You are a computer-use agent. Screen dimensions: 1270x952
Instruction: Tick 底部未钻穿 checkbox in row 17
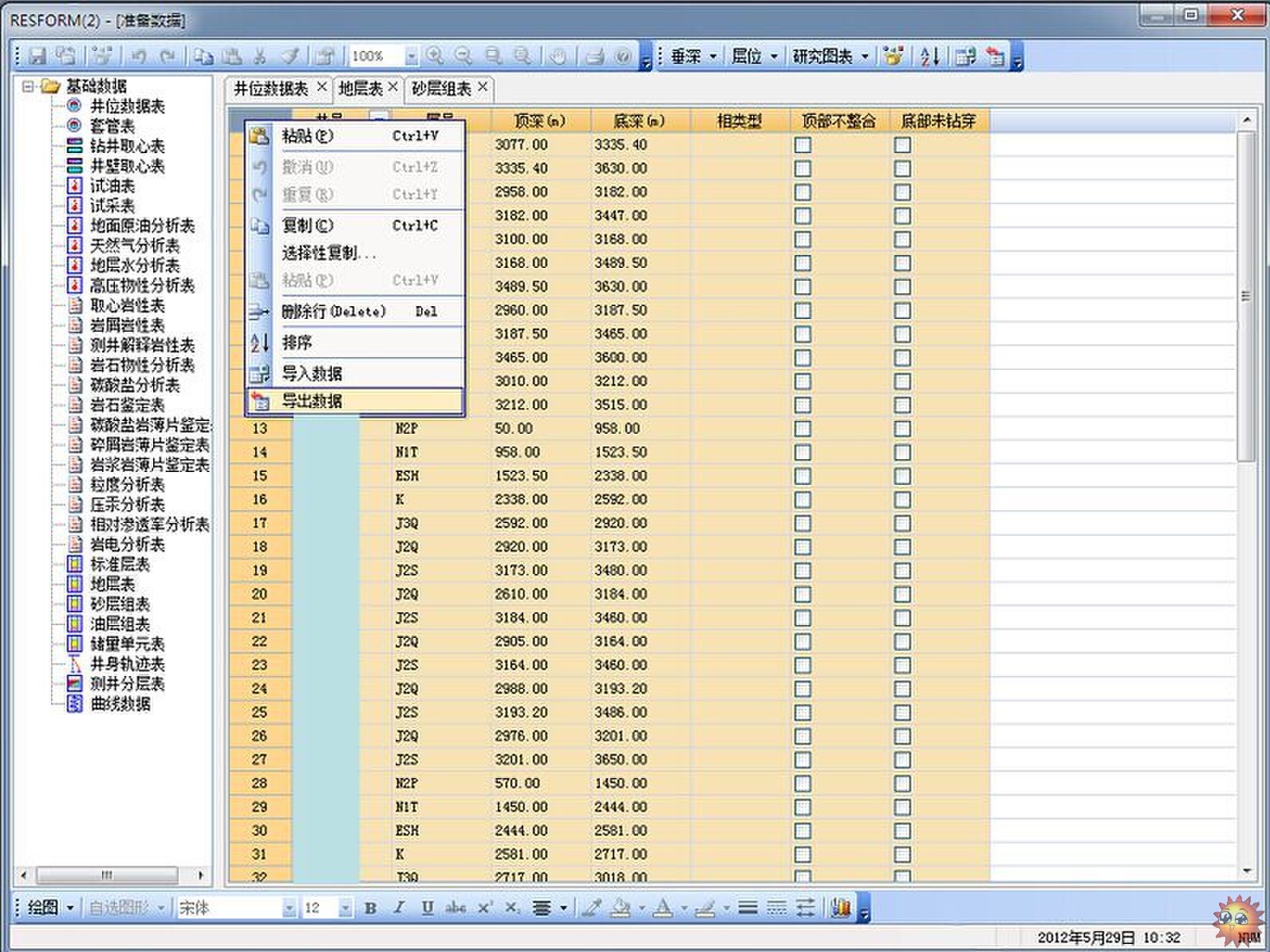[902, 523]
